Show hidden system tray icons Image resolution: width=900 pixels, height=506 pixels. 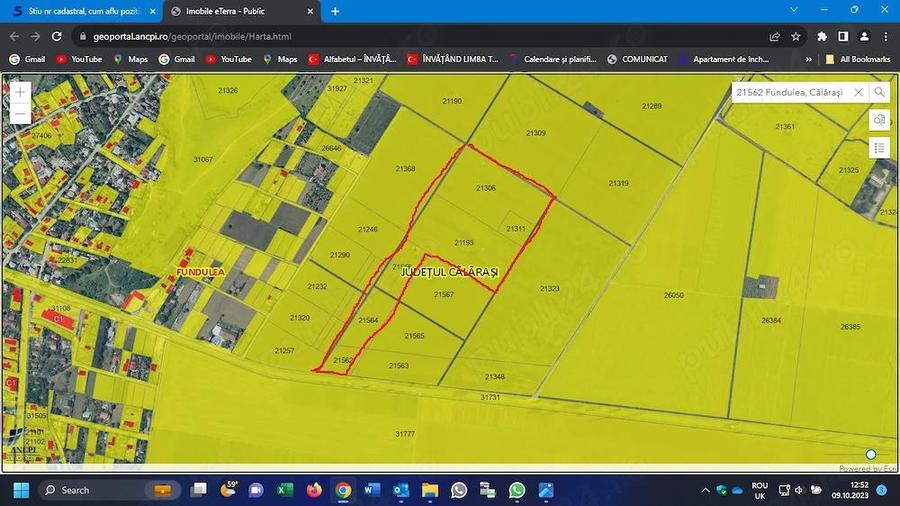tap(706, 490)
